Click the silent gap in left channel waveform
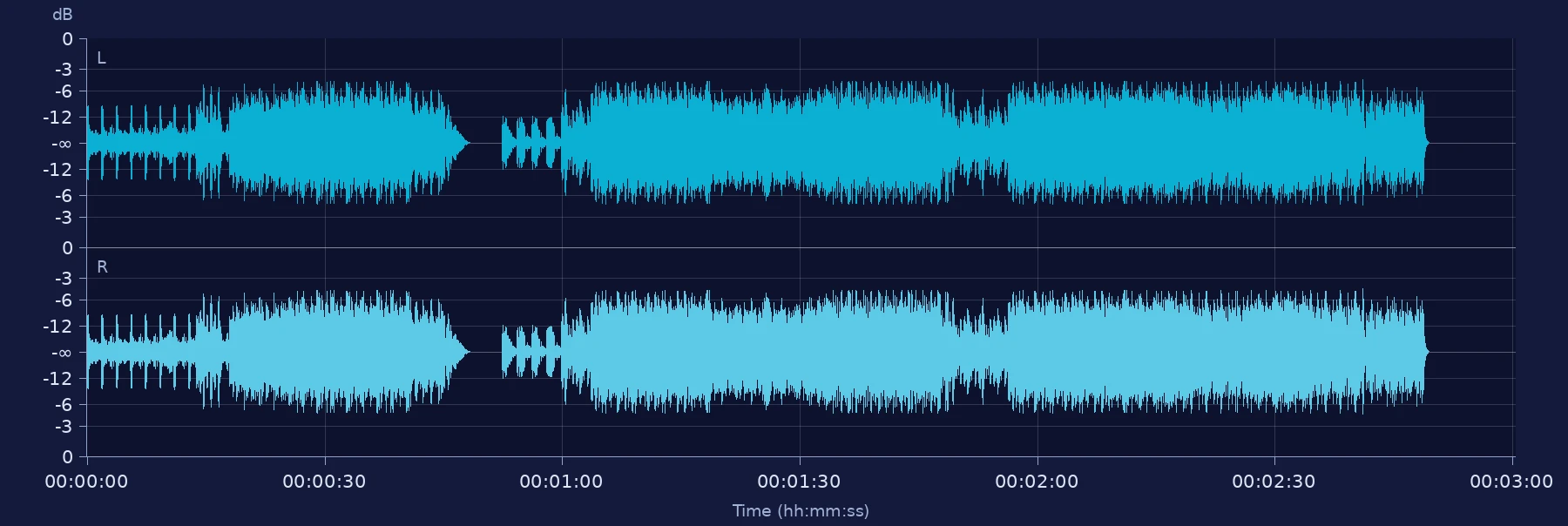This screenshot has height=526, width=1568. click(x=485, y=143)
